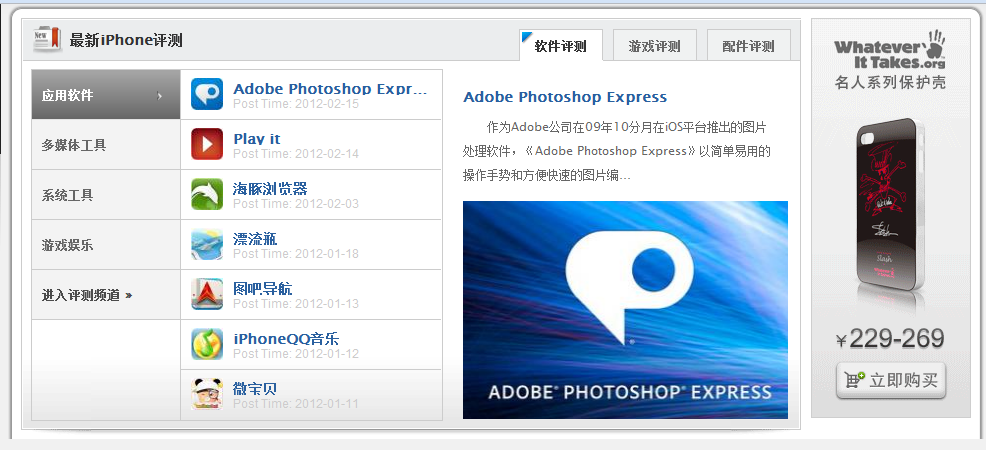Select the 系统工具 category

(x=106, y=195)
